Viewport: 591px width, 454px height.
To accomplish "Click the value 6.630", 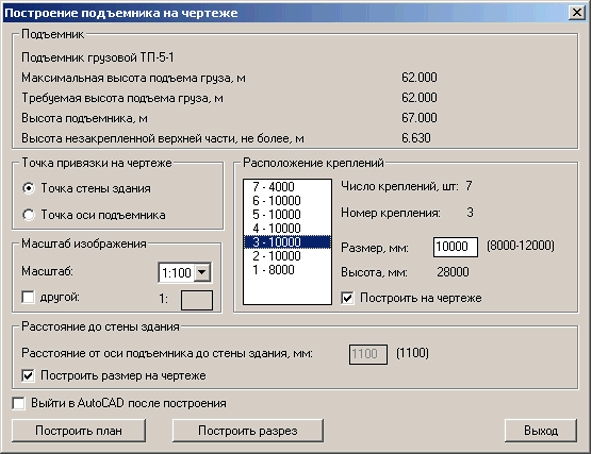I will pyautogui.click(x=416, y=138).
